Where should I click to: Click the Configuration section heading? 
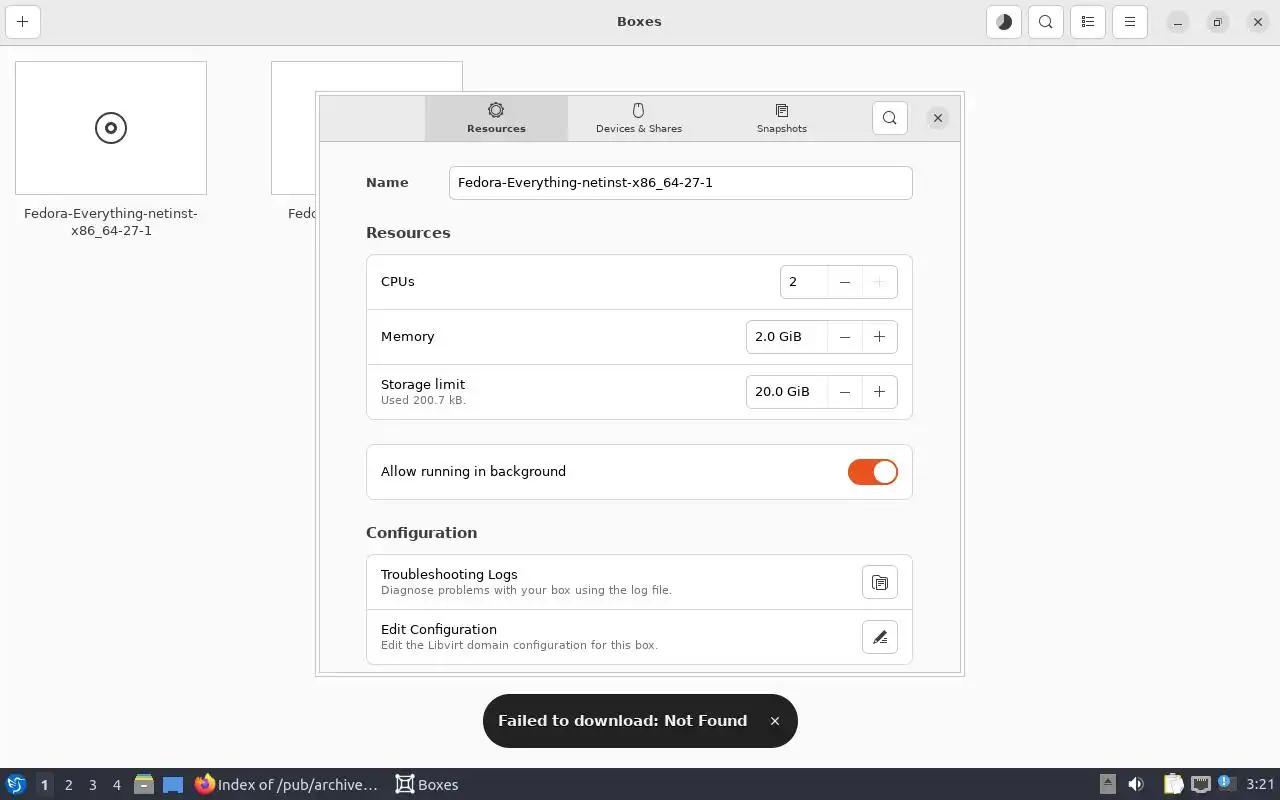pos(421,533)
